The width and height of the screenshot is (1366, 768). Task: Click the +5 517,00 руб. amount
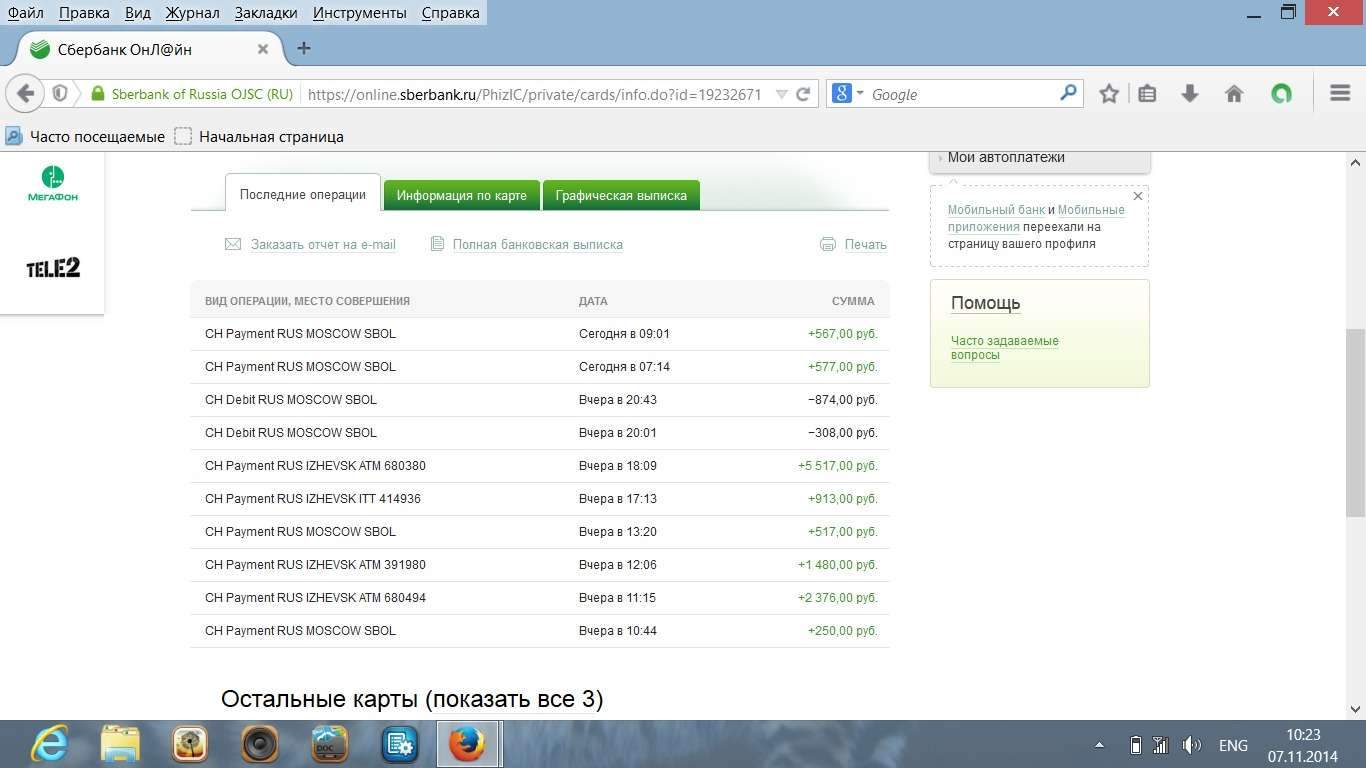click(837, 466)
